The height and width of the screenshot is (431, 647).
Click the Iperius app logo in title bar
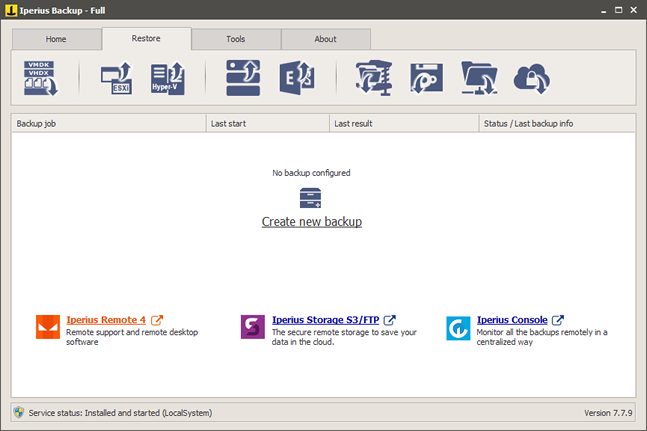coord(11,10)
